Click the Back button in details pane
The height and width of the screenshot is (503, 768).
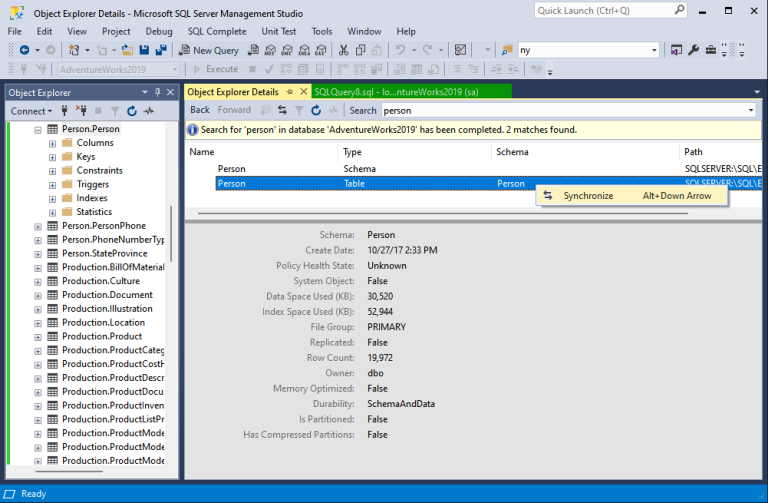(x=200, y=110)
